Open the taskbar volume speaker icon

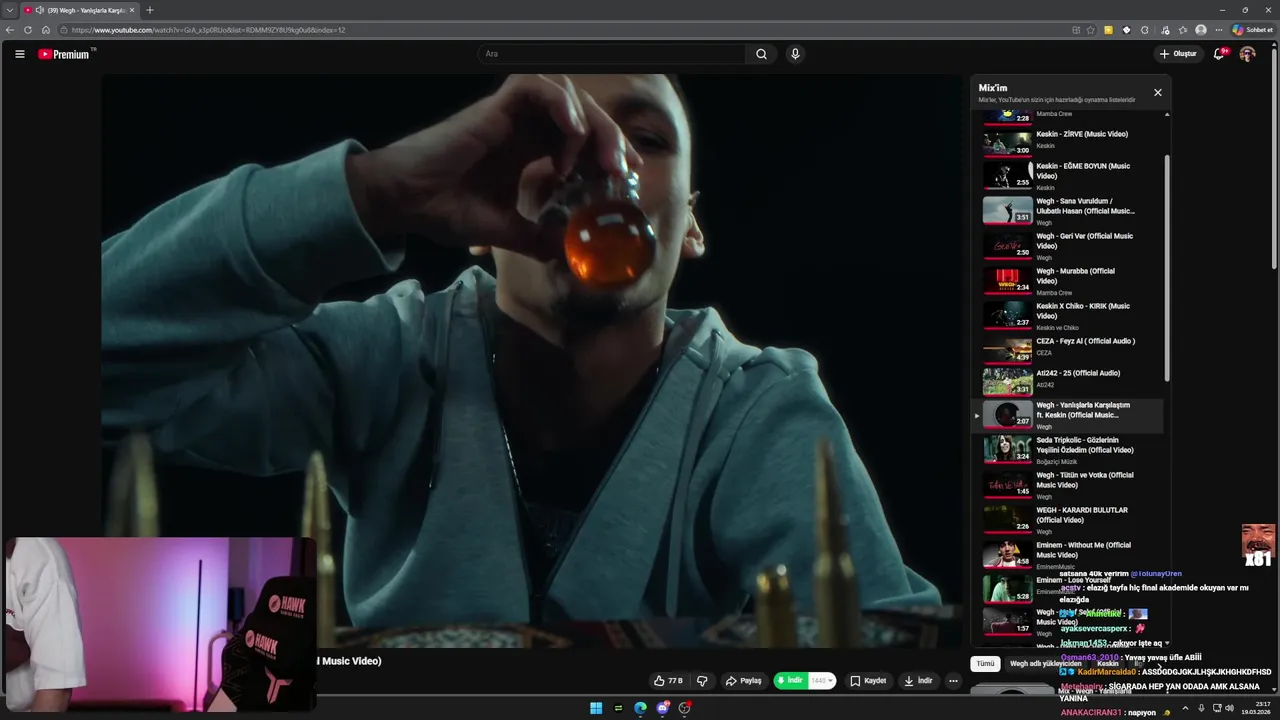(1229, 708)
